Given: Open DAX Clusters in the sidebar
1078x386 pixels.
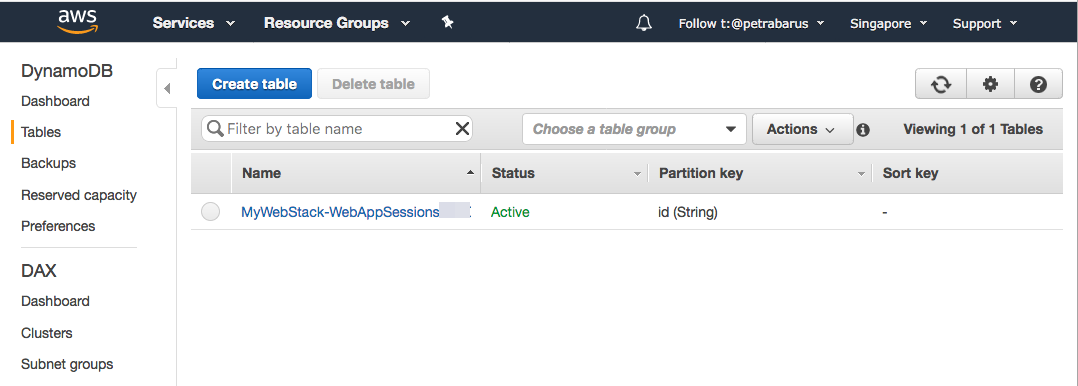Looking at the screenshot, I should (47, 333).
